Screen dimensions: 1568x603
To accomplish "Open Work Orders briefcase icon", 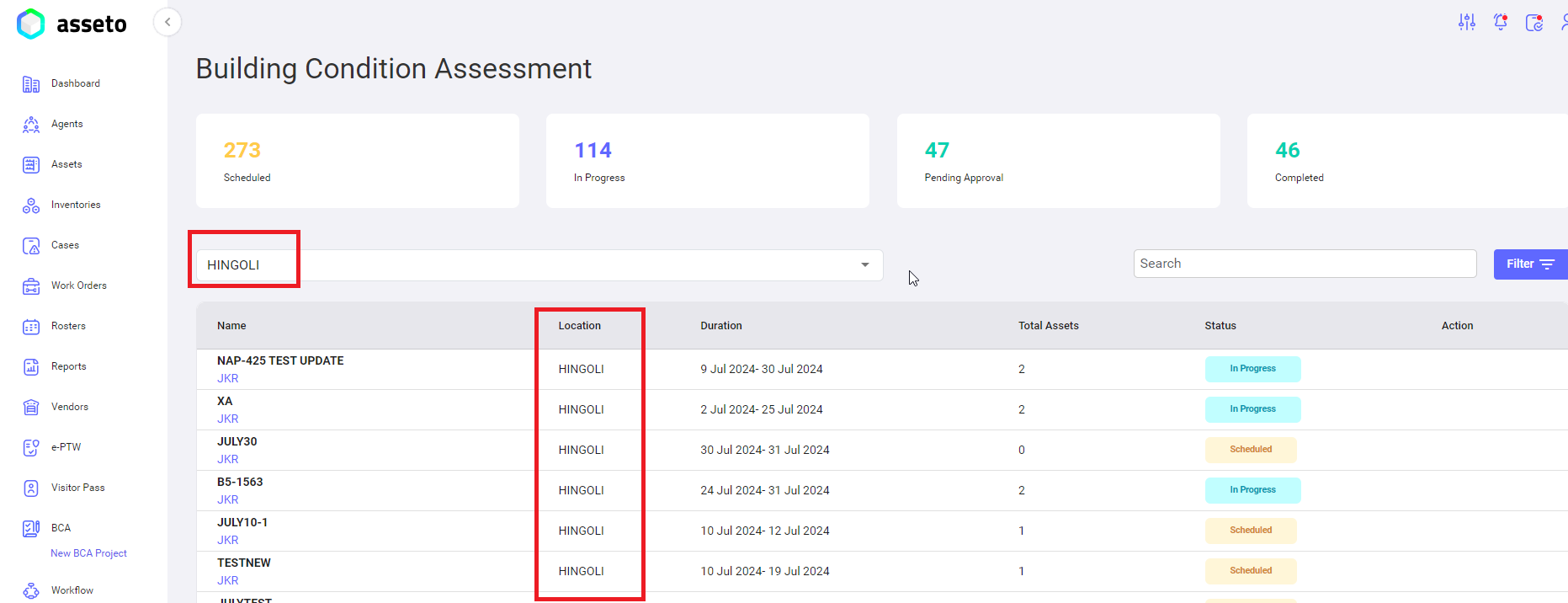I will coord(31,286).
